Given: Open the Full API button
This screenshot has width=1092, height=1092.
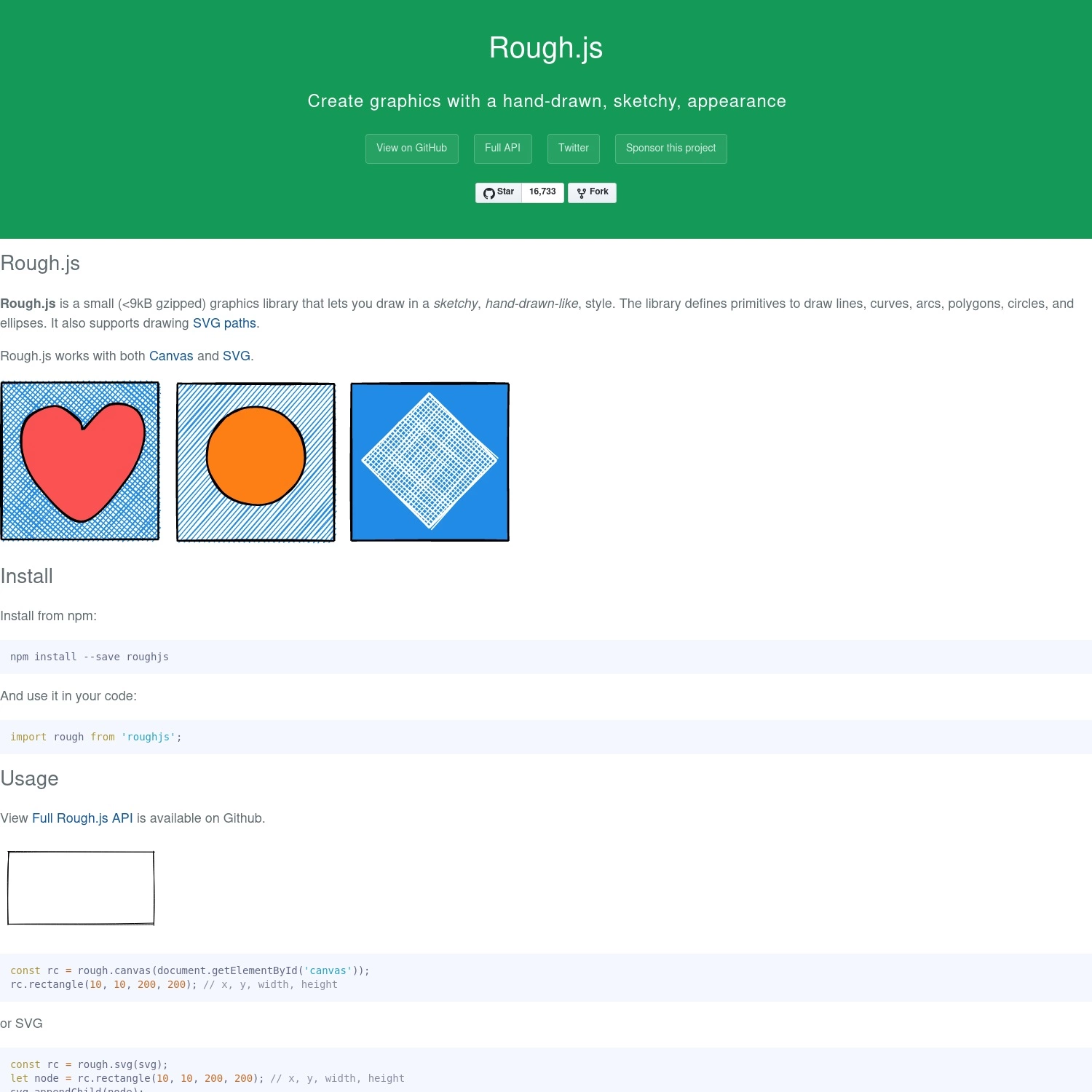Looking at the screenshot, I should [x=503, y=149].
